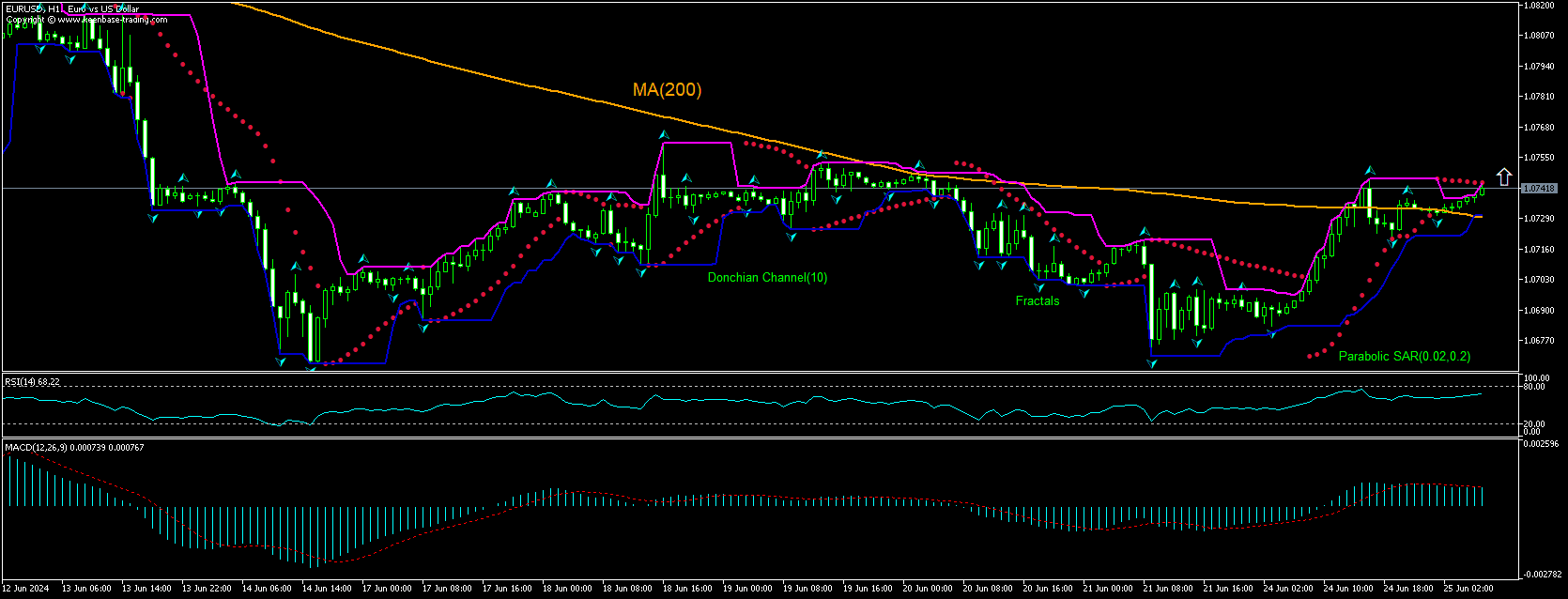Select the orange MA(200) label
Screen dimensions: 1568x599
tap(667, 90)
